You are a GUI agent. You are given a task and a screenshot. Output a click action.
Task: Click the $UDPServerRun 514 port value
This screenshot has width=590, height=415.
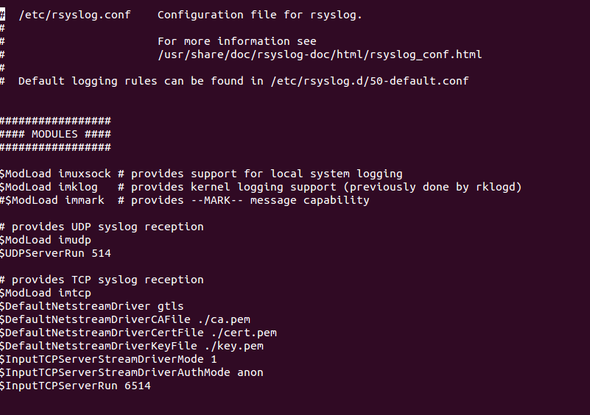tap(101, 253)
